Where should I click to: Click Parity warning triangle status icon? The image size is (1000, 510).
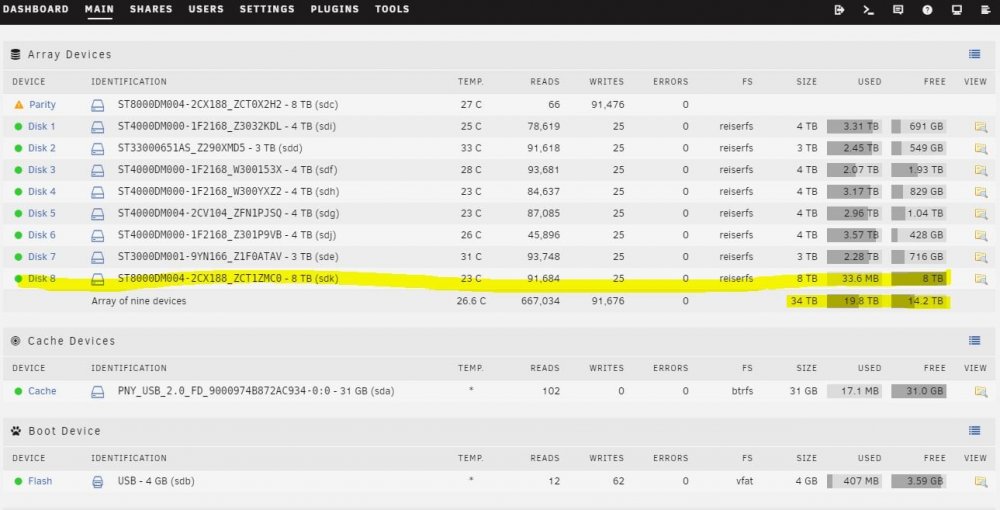click(x=18, y=105)
